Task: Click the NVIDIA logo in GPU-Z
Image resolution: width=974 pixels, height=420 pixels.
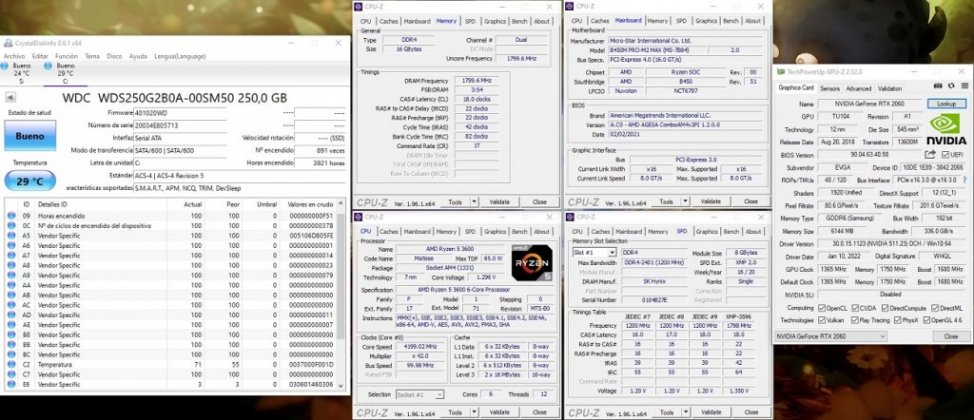Action: [947, 130]
